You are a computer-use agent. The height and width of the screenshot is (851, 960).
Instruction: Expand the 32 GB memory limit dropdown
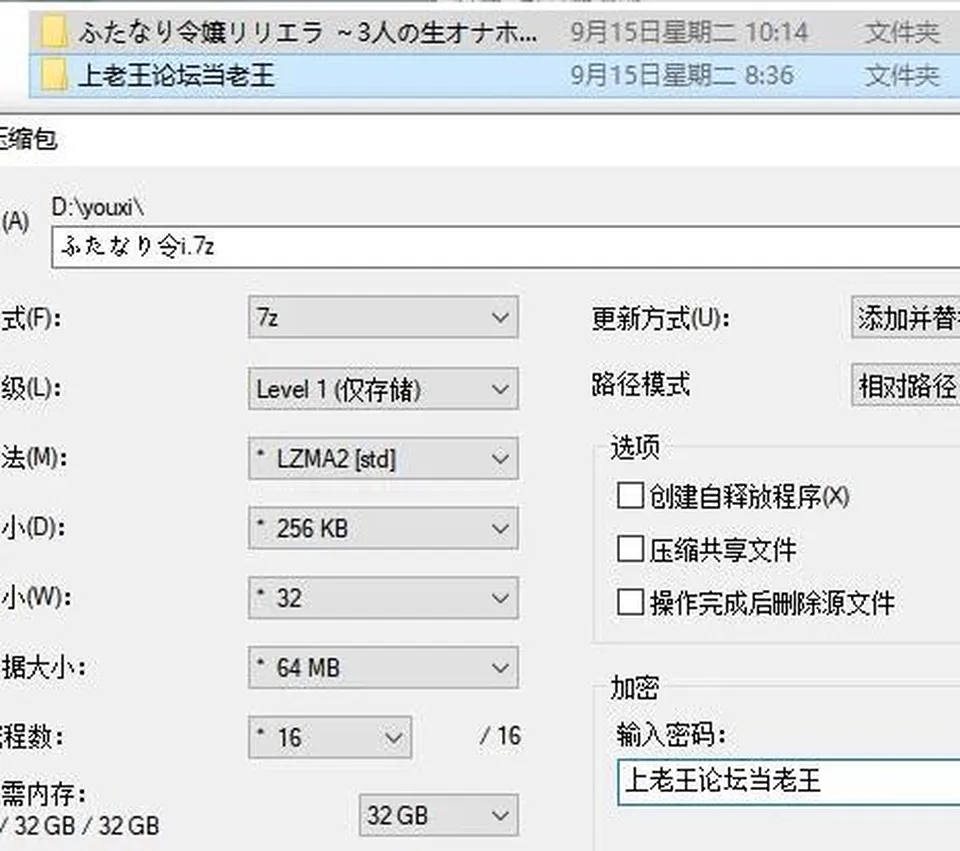coord(438,815)
